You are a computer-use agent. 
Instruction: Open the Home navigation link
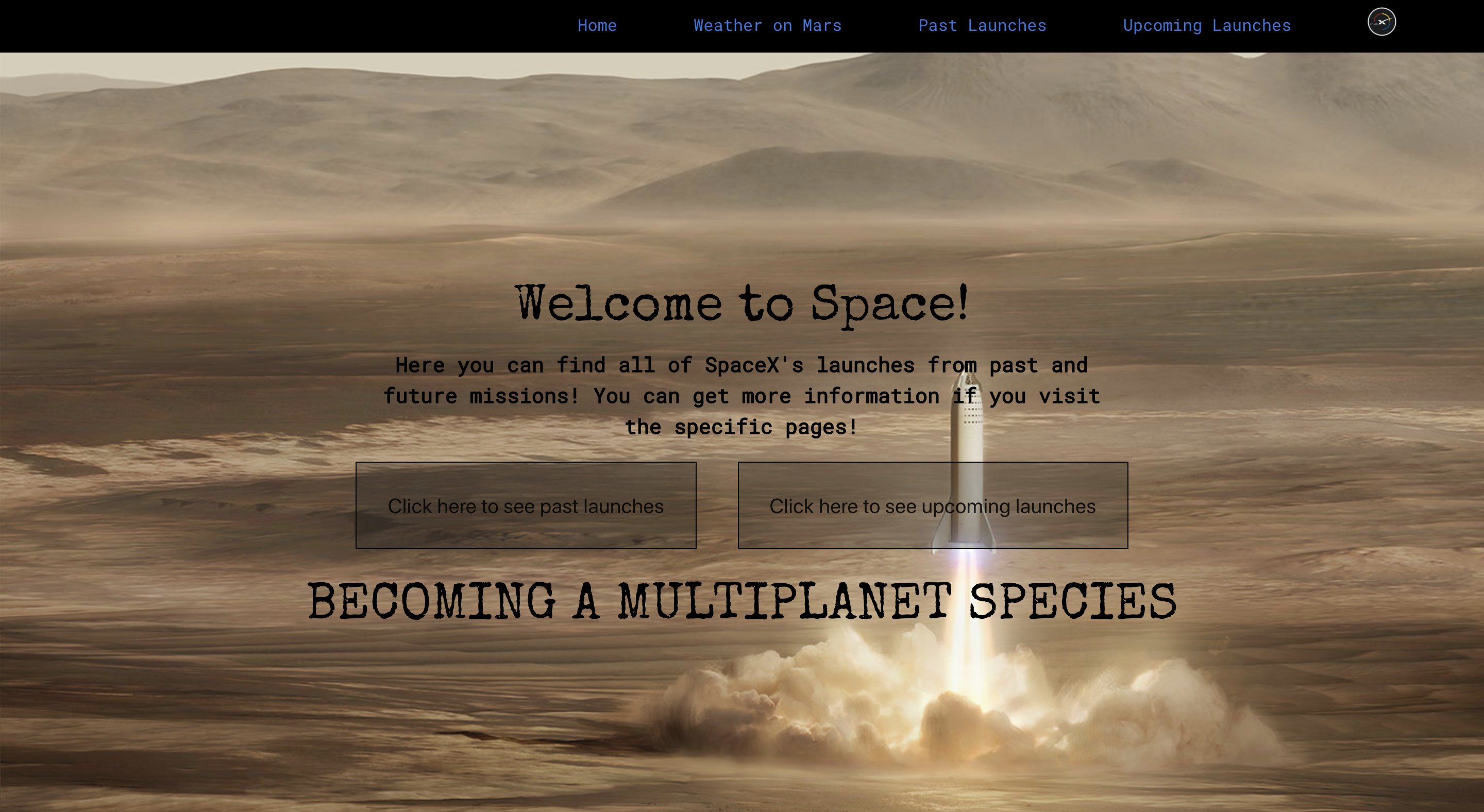(x=597, y=25)
